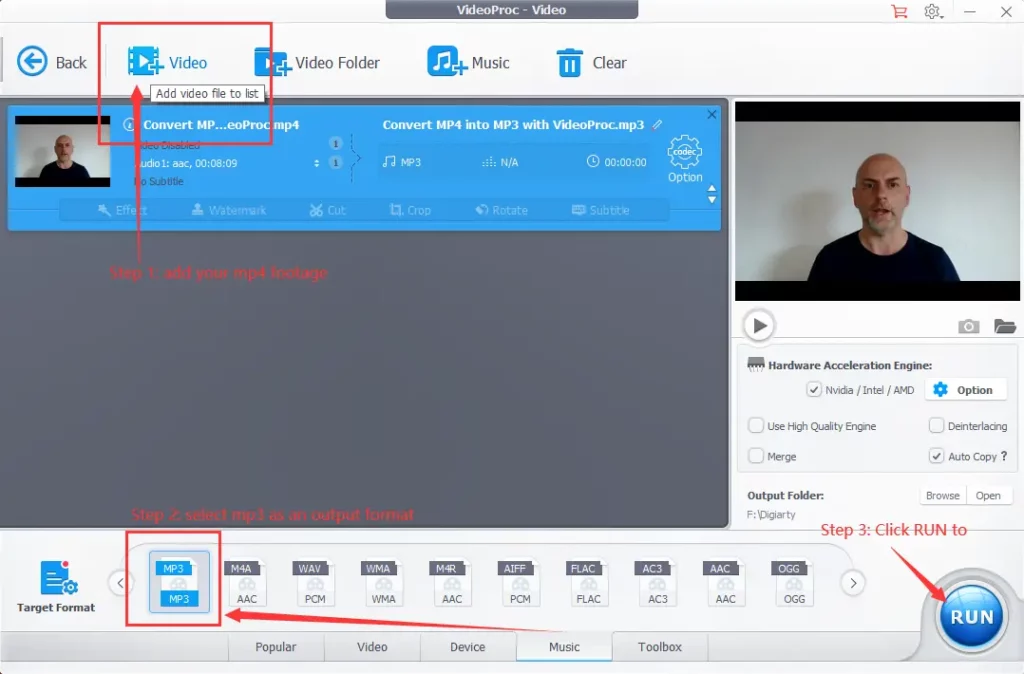The image size is (1024, 674).
Task: Select the video thumbnail in the list
Action: click(x=63, y=151)
